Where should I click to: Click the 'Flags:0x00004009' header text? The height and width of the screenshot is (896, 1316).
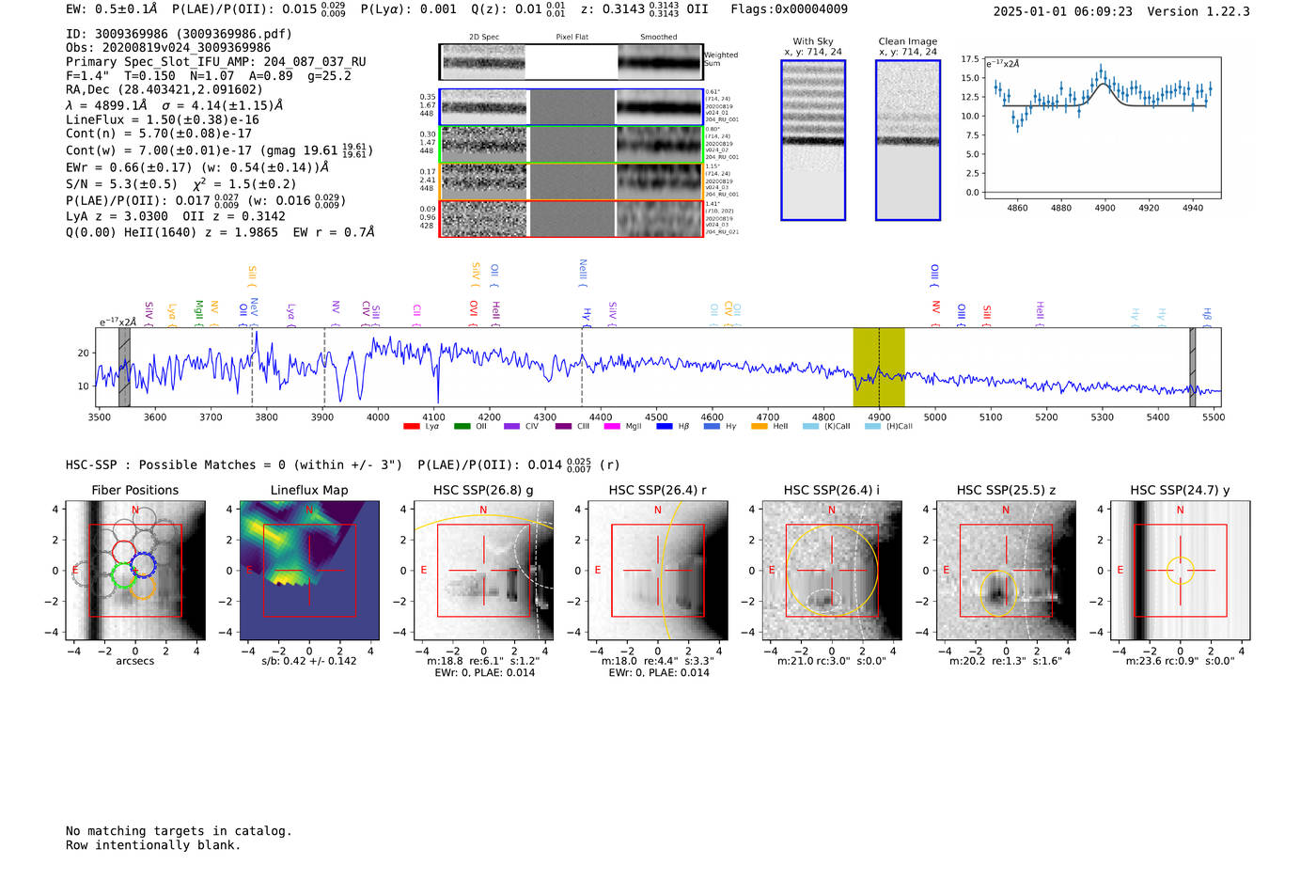click(790, 9)
